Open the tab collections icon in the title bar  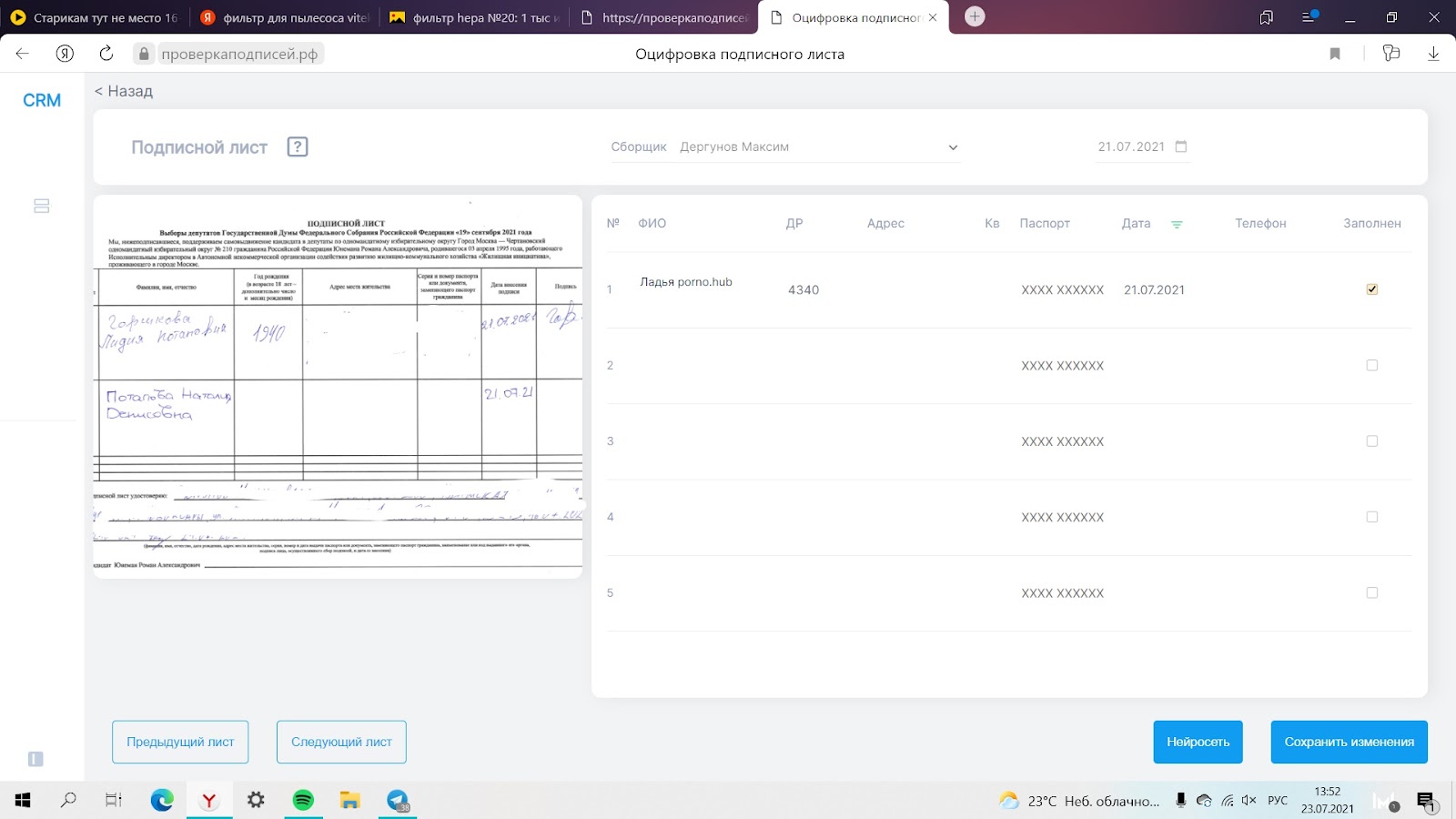click(x=1266, y=17)
